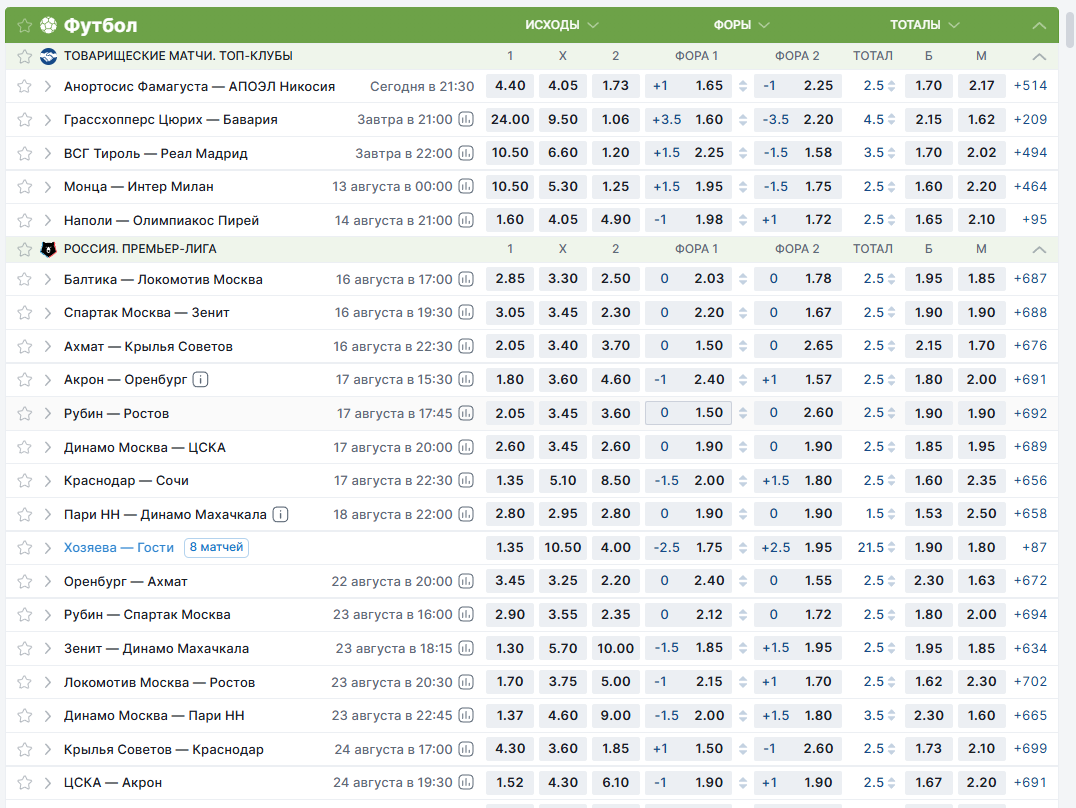Expand the Наполи — Олимпиакос row chevron
Screen dimensions: 1076x808
pyautogui.click(x=47, y=220)
